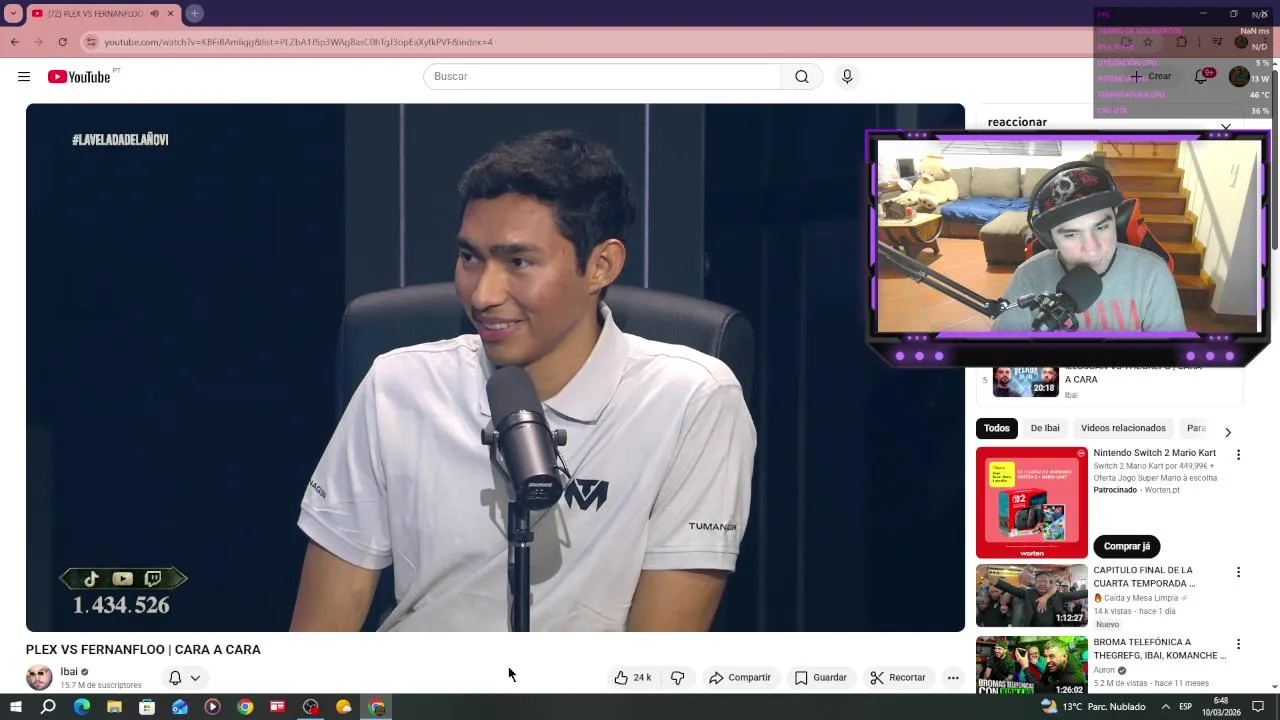Open Windows taskbar search
This screenshot has width=1280, height=720.
pyautogui.click(x=48, y=707)
